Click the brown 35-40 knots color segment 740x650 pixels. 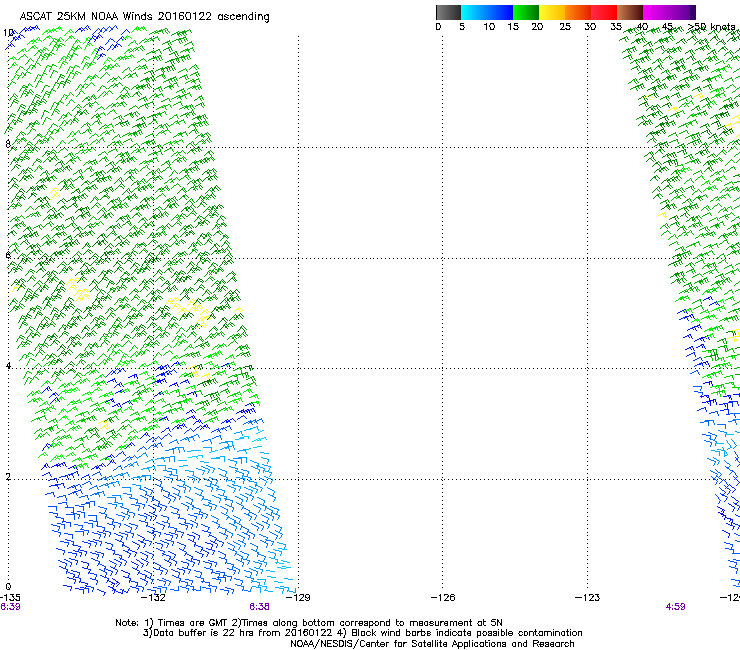tap(630, 12)
